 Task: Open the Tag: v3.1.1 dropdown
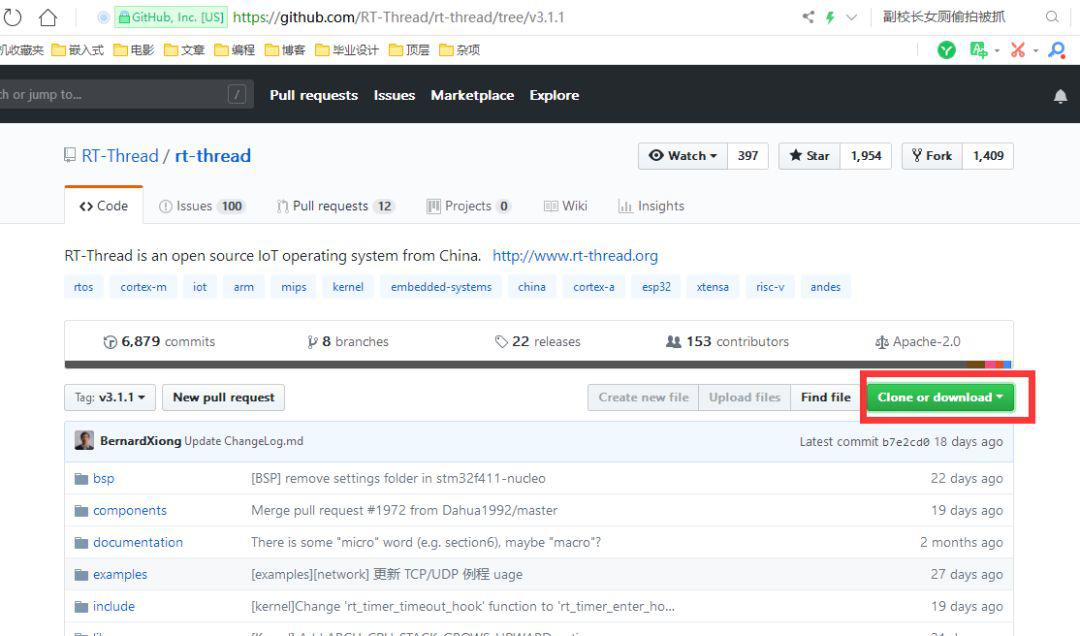[110, 398]
